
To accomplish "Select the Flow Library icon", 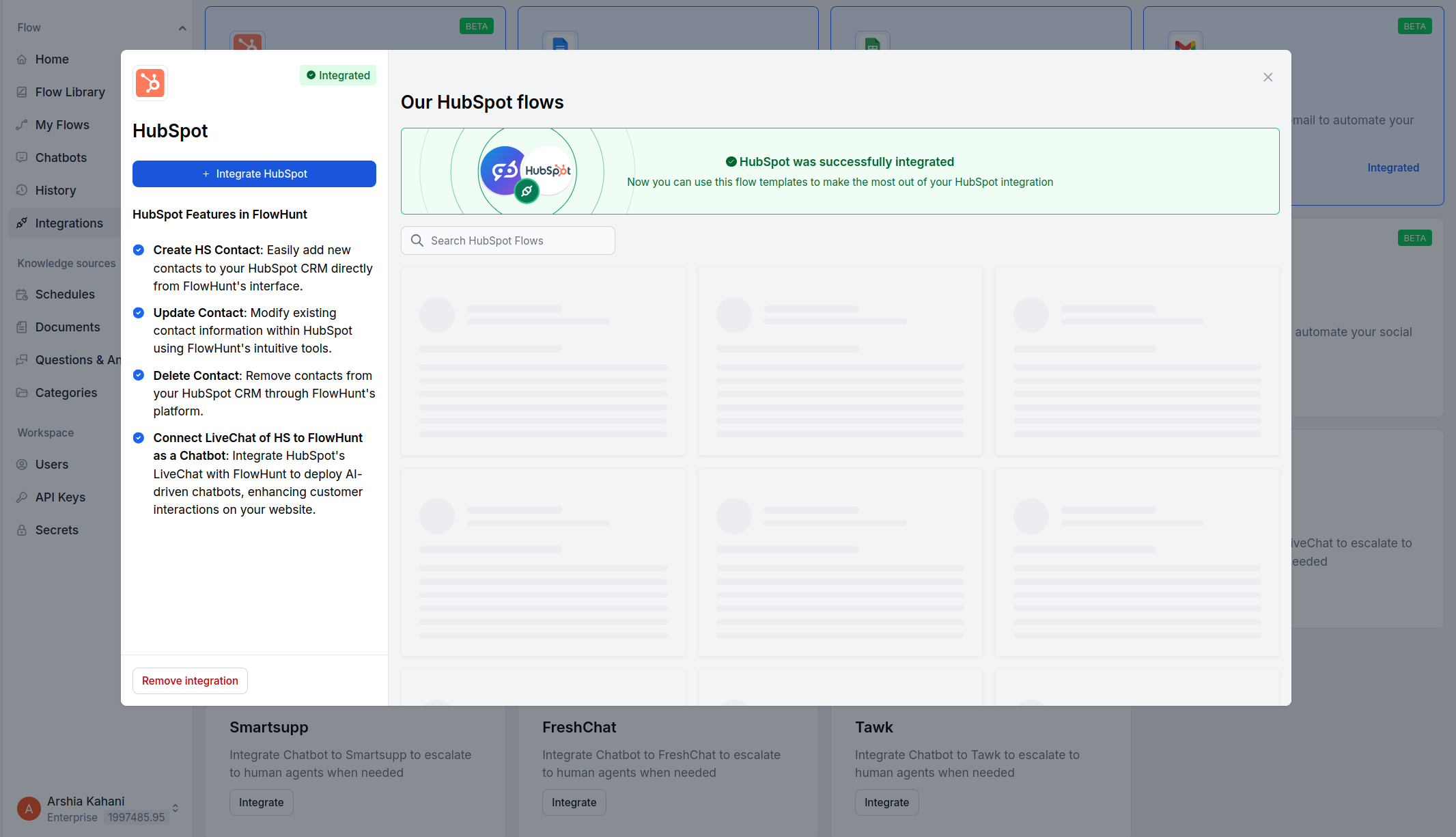I will [x=23, y=92].
